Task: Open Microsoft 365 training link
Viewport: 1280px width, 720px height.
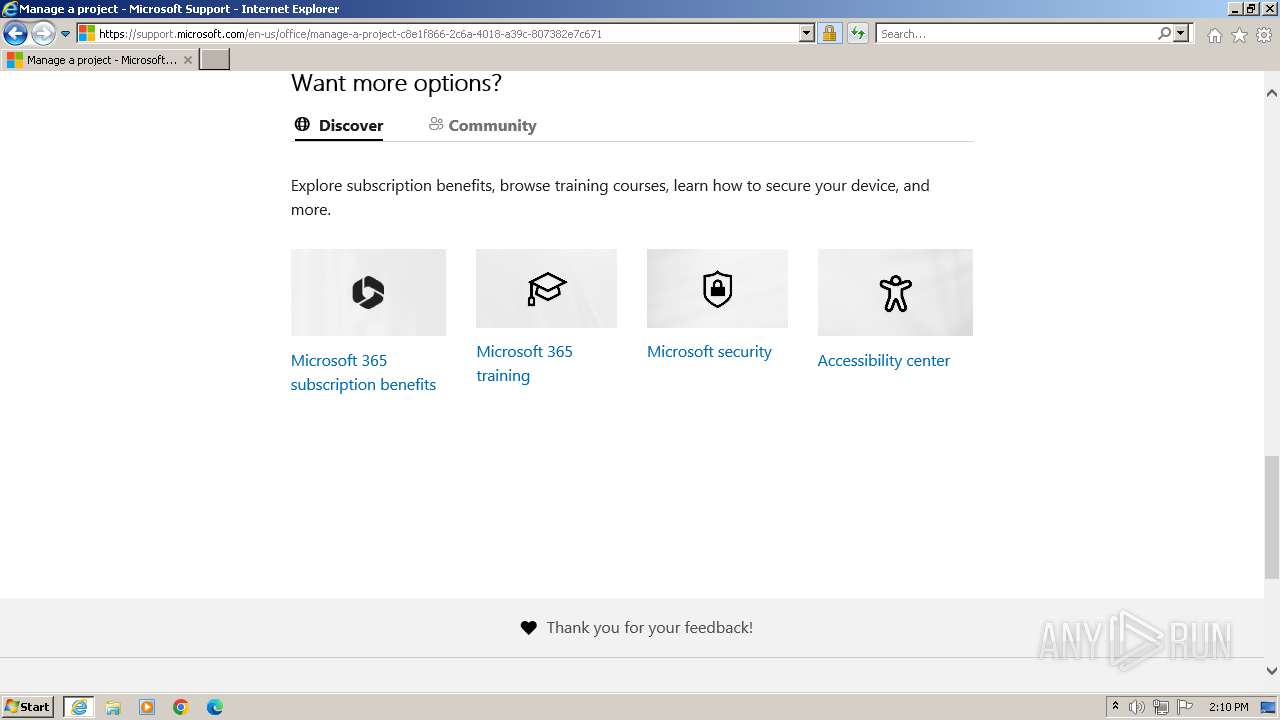Action: pyautogui.click(x=524, y=363)
